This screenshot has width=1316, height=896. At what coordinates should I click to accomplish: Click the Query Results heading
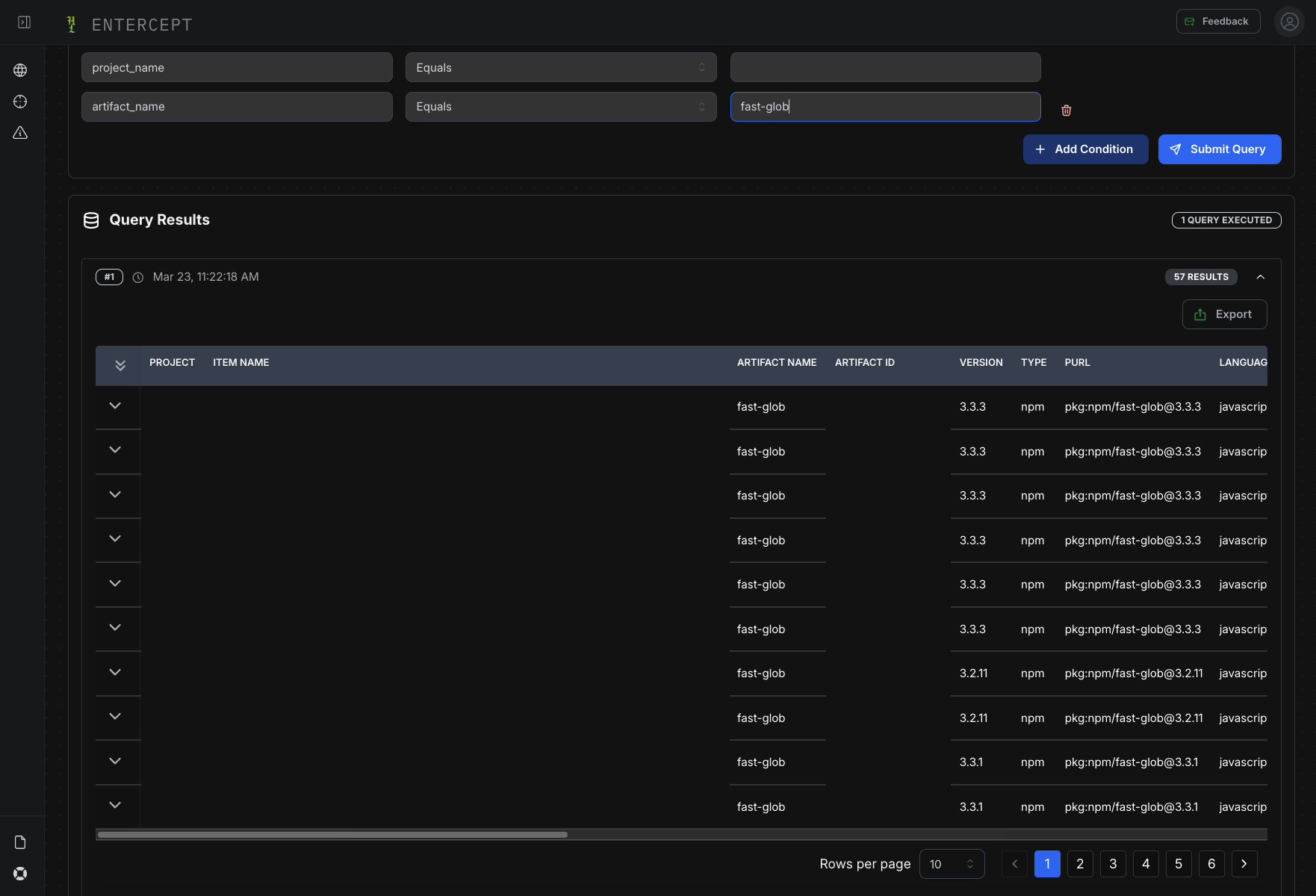[159, 220]
